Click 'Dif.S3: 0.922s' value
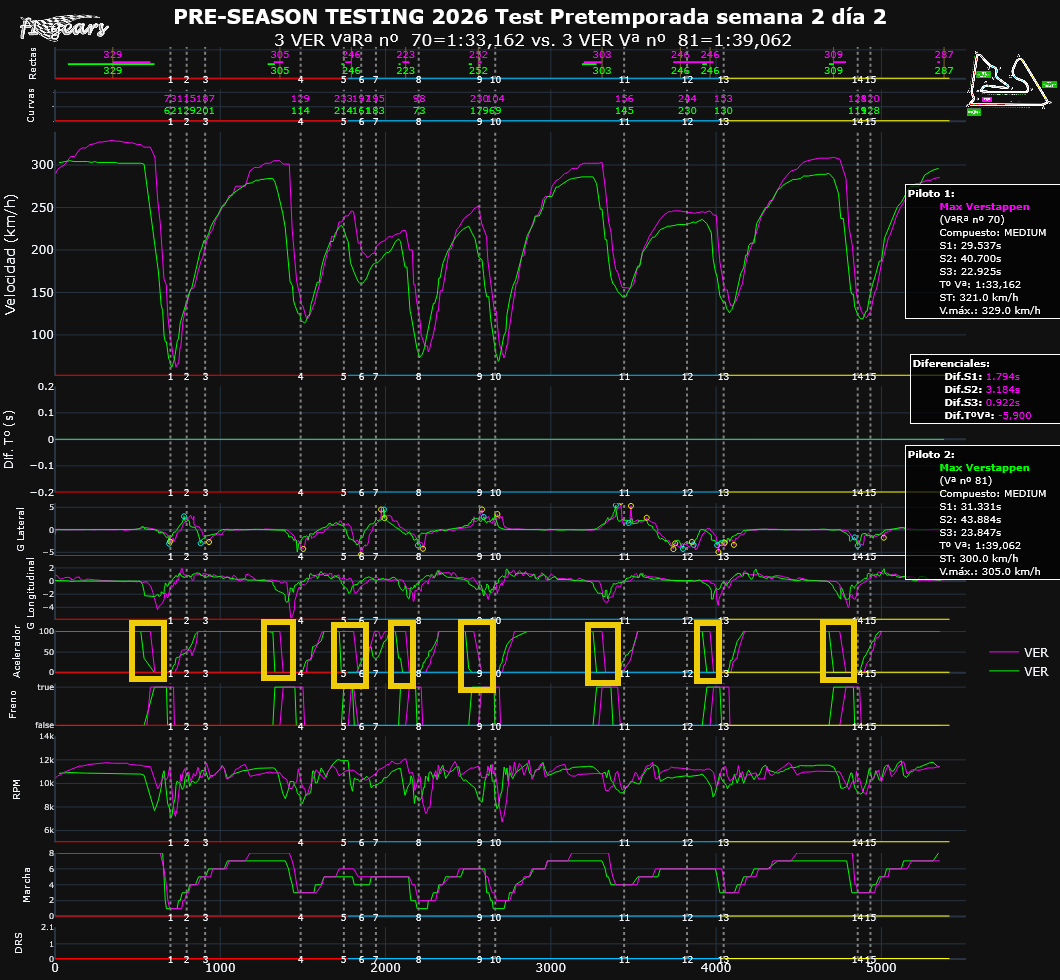This screenshot has height=980, width=1060. [x=982, y=403]
